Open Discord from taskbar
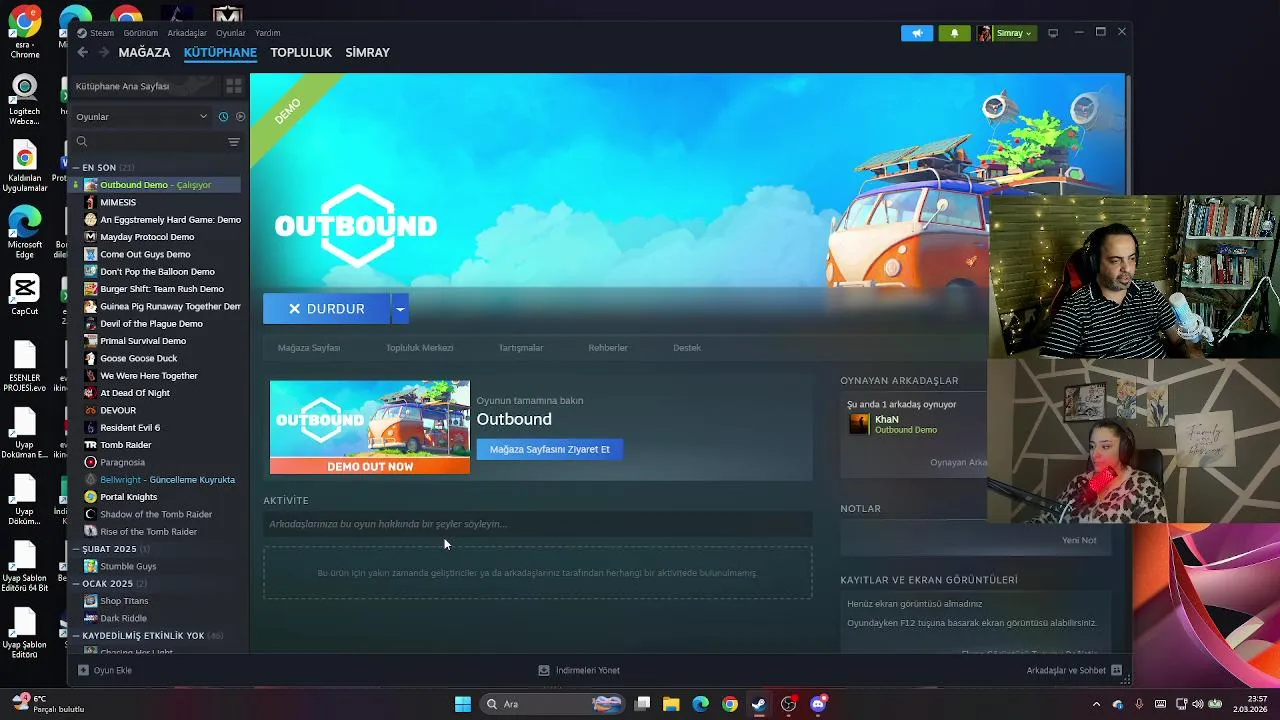 click(x=818, y=704)
